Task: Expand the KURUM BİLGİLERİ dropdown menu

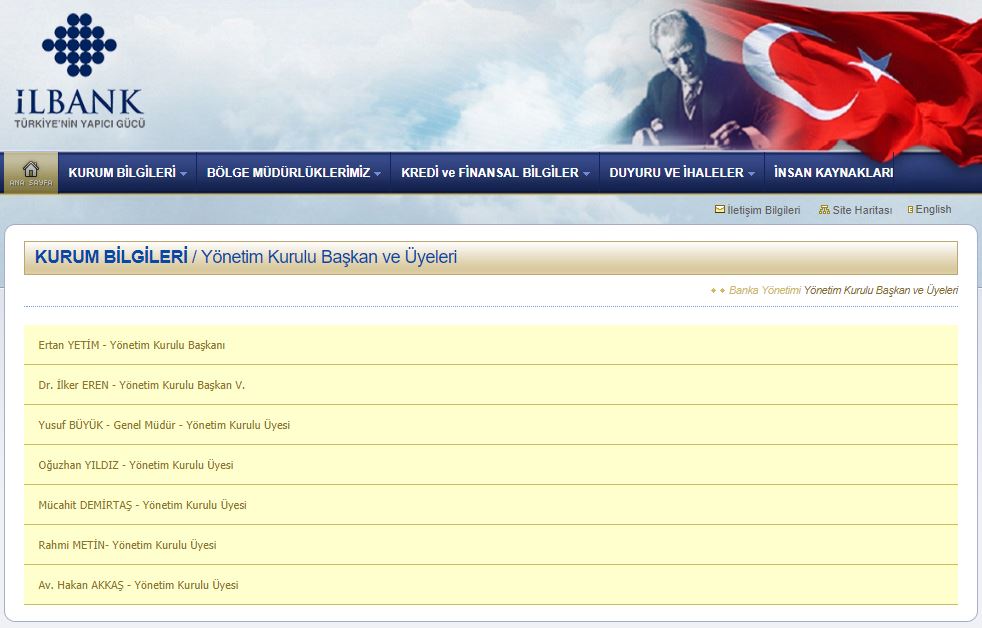Action: click(x=127, y=173)
